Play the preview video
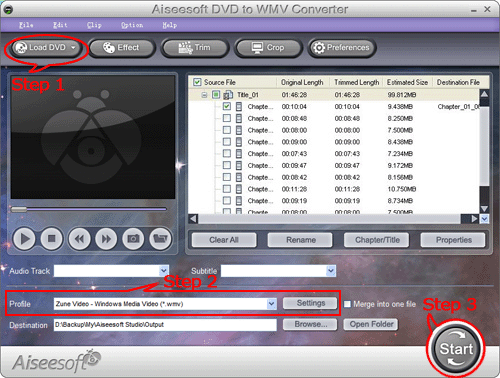 (x=24, y=239)
